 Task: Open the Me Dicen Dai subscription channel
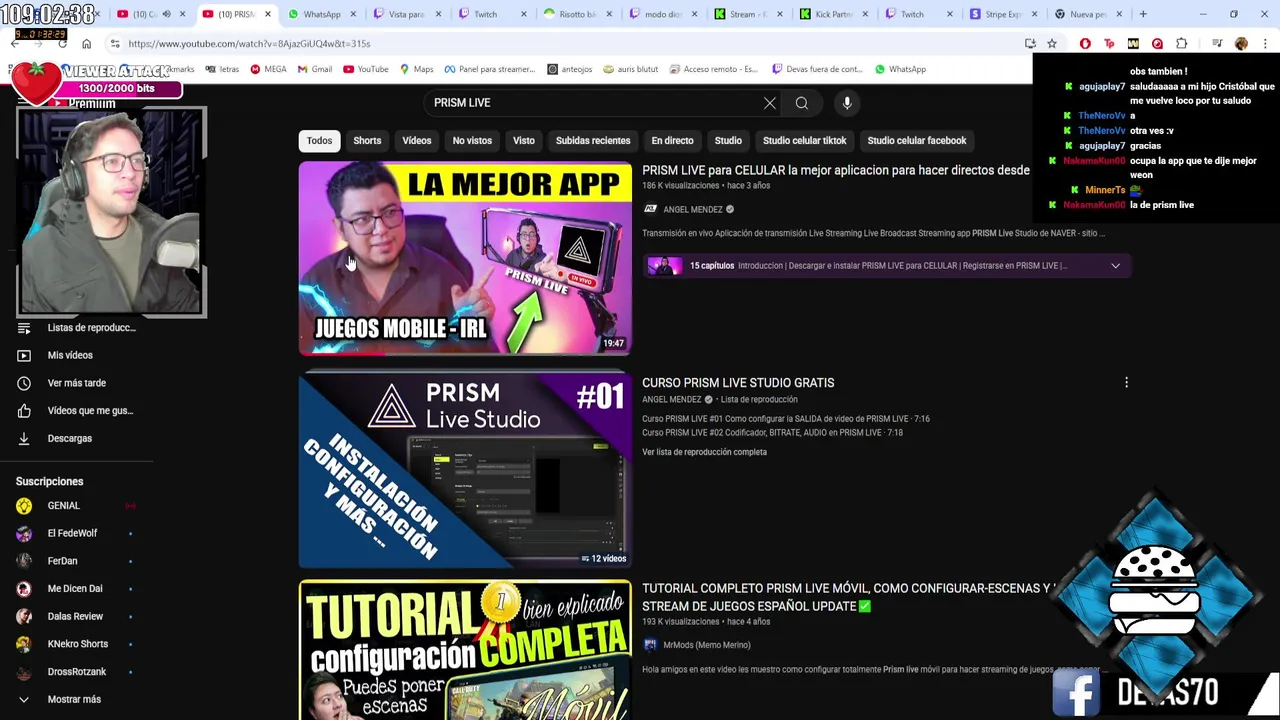[x=76, y=589]
